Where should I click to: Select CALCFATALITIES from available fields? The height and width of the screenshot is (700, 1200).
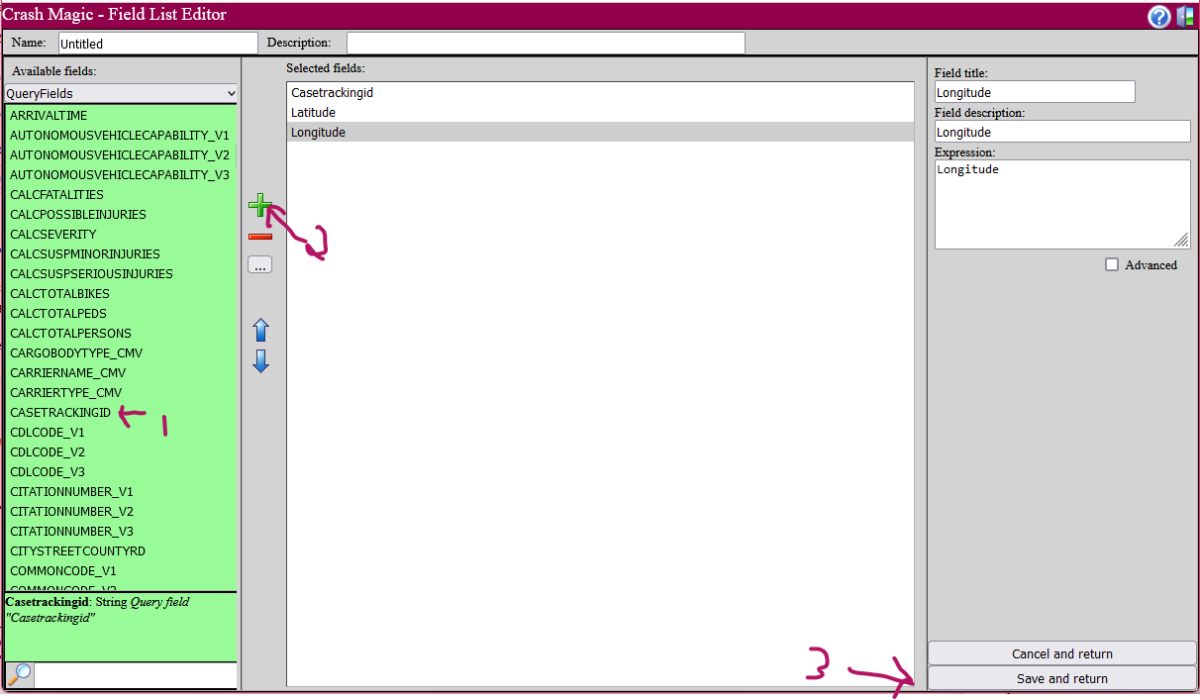click(x=55, y=194)
